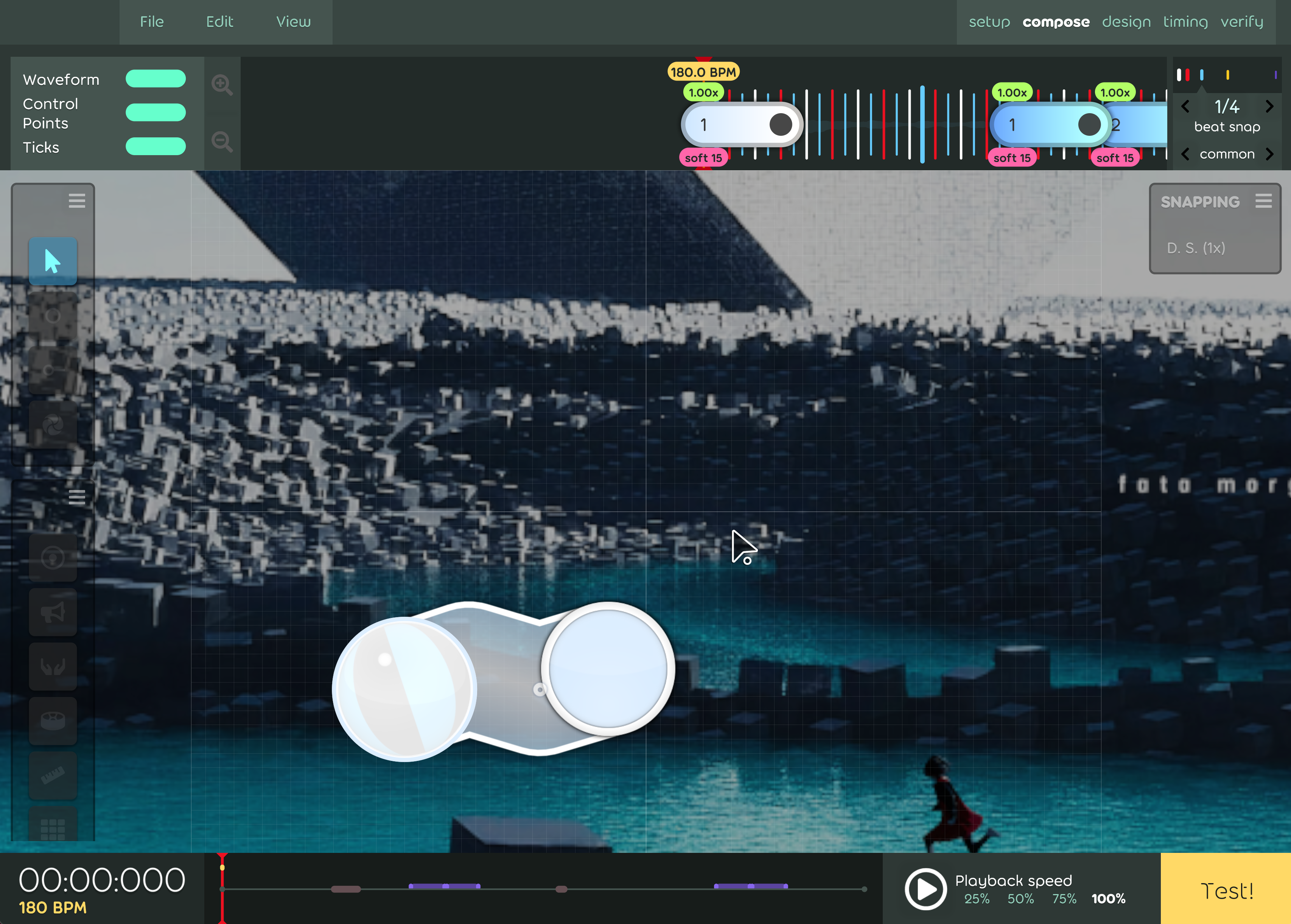This screenshot has width=1291, height=924.
Task: Switch to the verify screen
Action: [1241, 22]
